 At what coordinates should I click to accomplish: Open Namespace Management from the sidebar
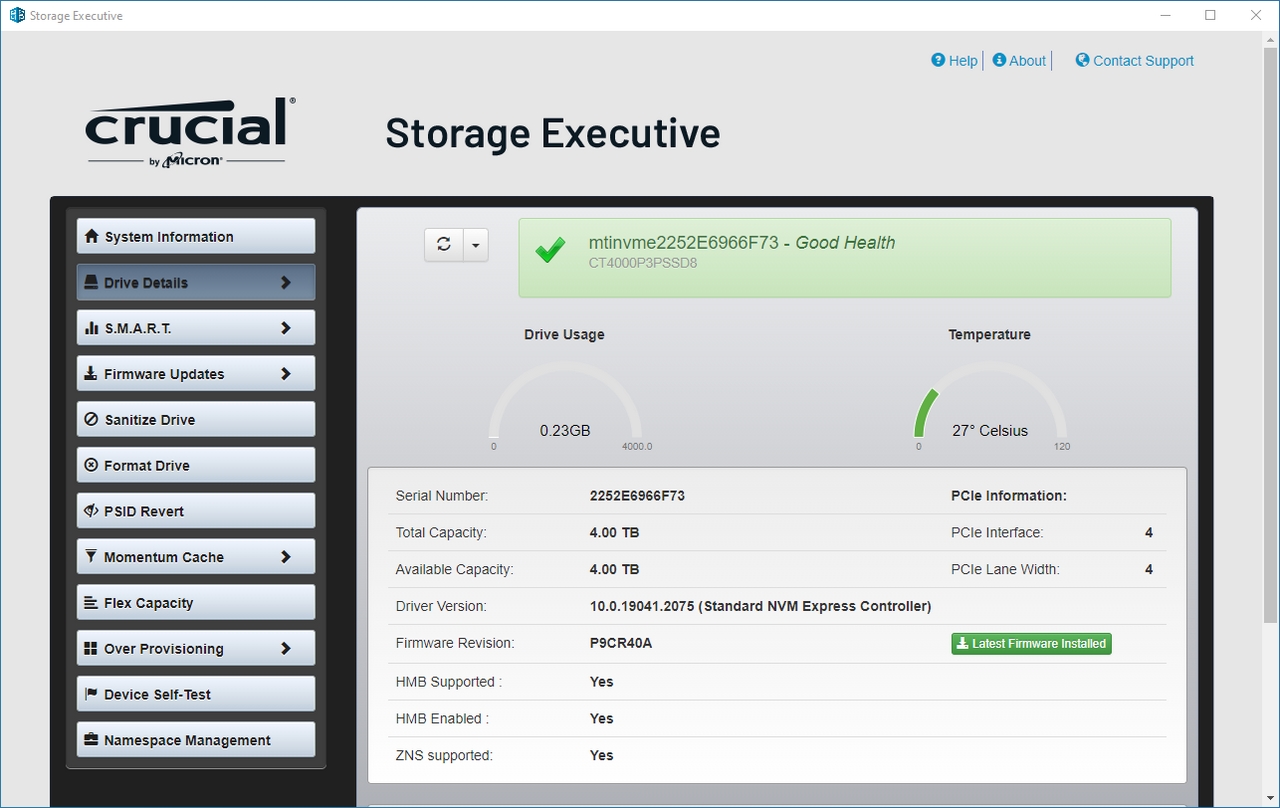[x=196, y=740]
